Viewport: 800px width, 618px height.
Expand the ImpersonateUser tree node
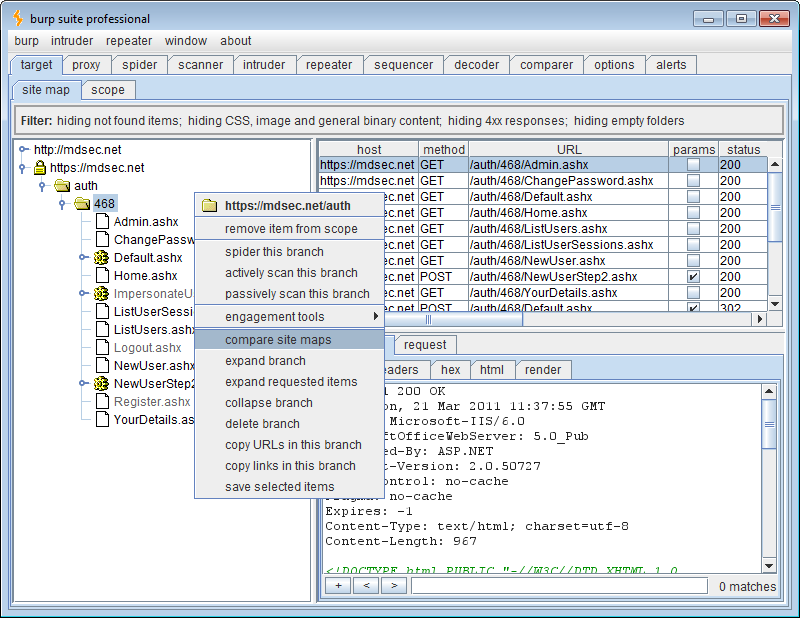83,293
